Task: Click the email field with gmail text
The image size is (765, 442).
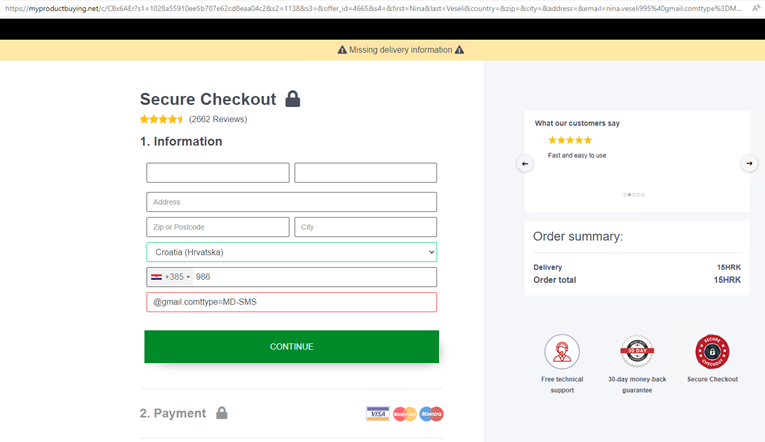Action: (x=291, y=302)
